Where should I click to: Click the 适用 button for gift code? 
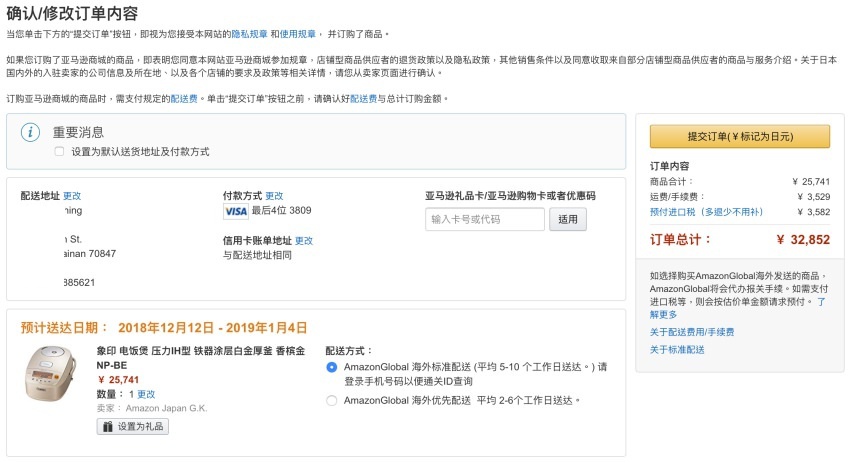point(567,219)
